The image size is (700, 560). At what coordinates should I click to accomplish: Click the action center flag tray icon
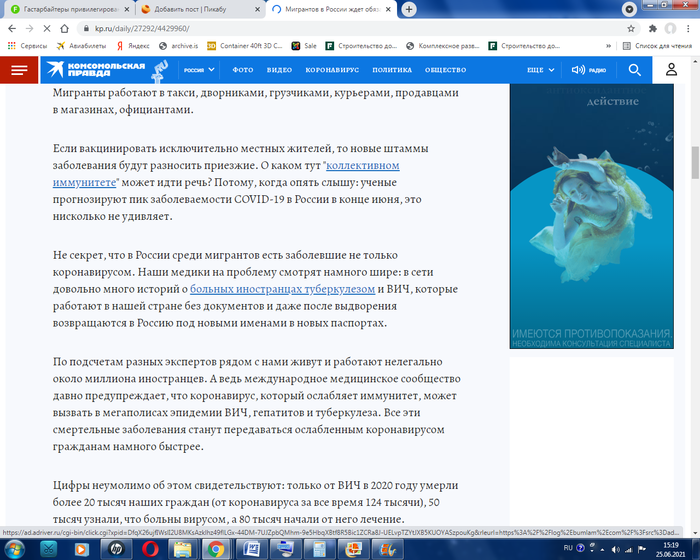tap(642, 549)
